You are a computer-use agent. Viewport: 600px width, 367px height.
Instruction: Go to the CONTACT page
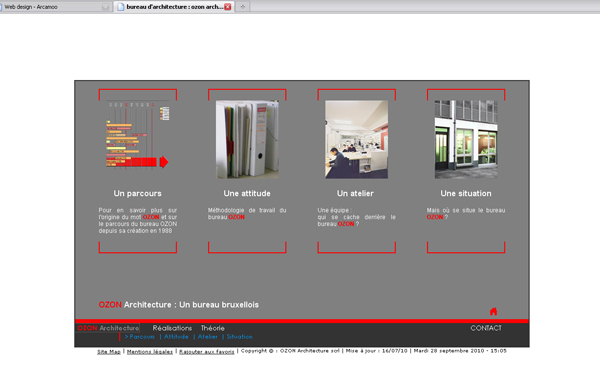[x=486, y=328]
